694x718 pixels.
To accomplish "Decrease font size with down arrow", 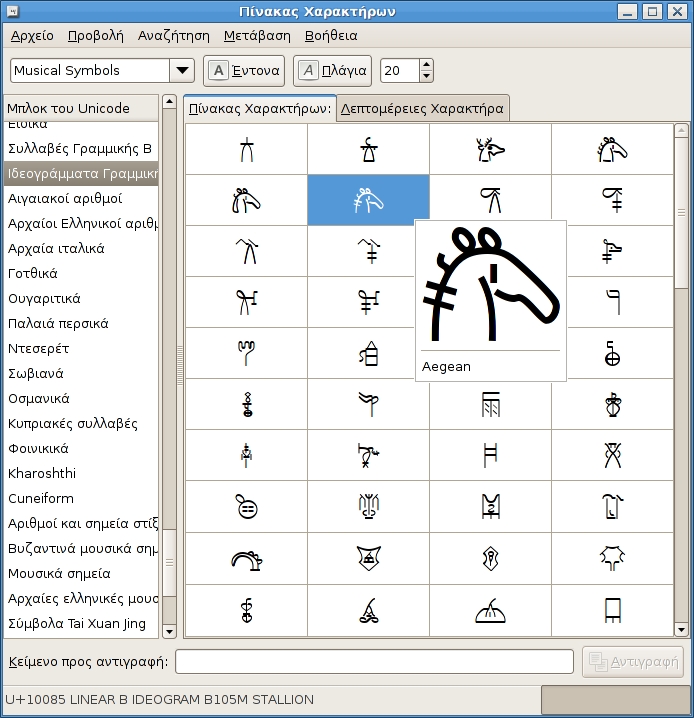I will click(427, 77).
